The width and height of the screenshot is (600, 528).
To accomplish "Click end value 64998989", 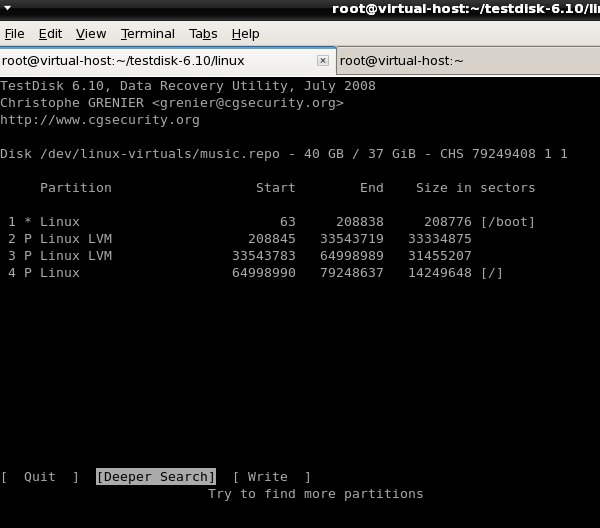I will pyautogui.click(x=352, y=256).
